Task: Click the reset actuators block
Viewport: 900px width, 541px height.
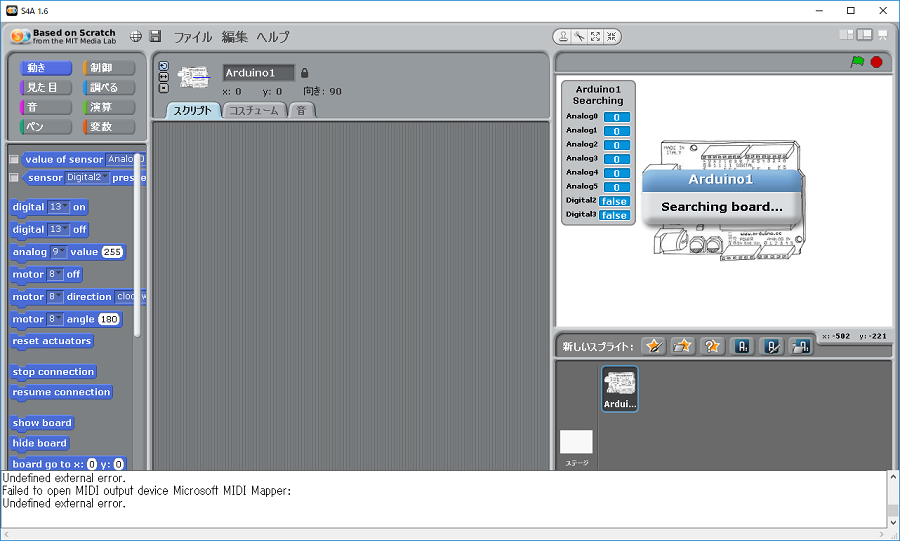Action: pos(52,341)
